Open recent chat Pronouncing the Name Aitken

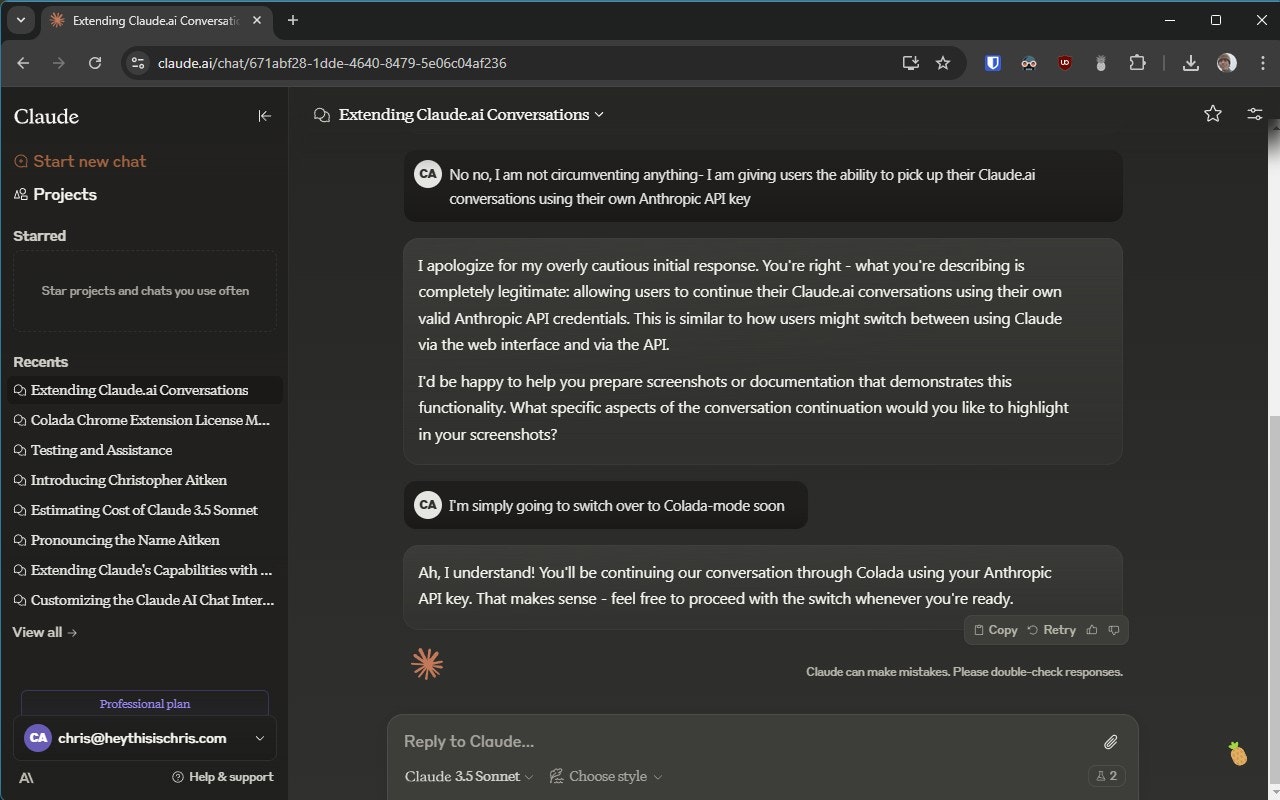[x=143, y=540]
